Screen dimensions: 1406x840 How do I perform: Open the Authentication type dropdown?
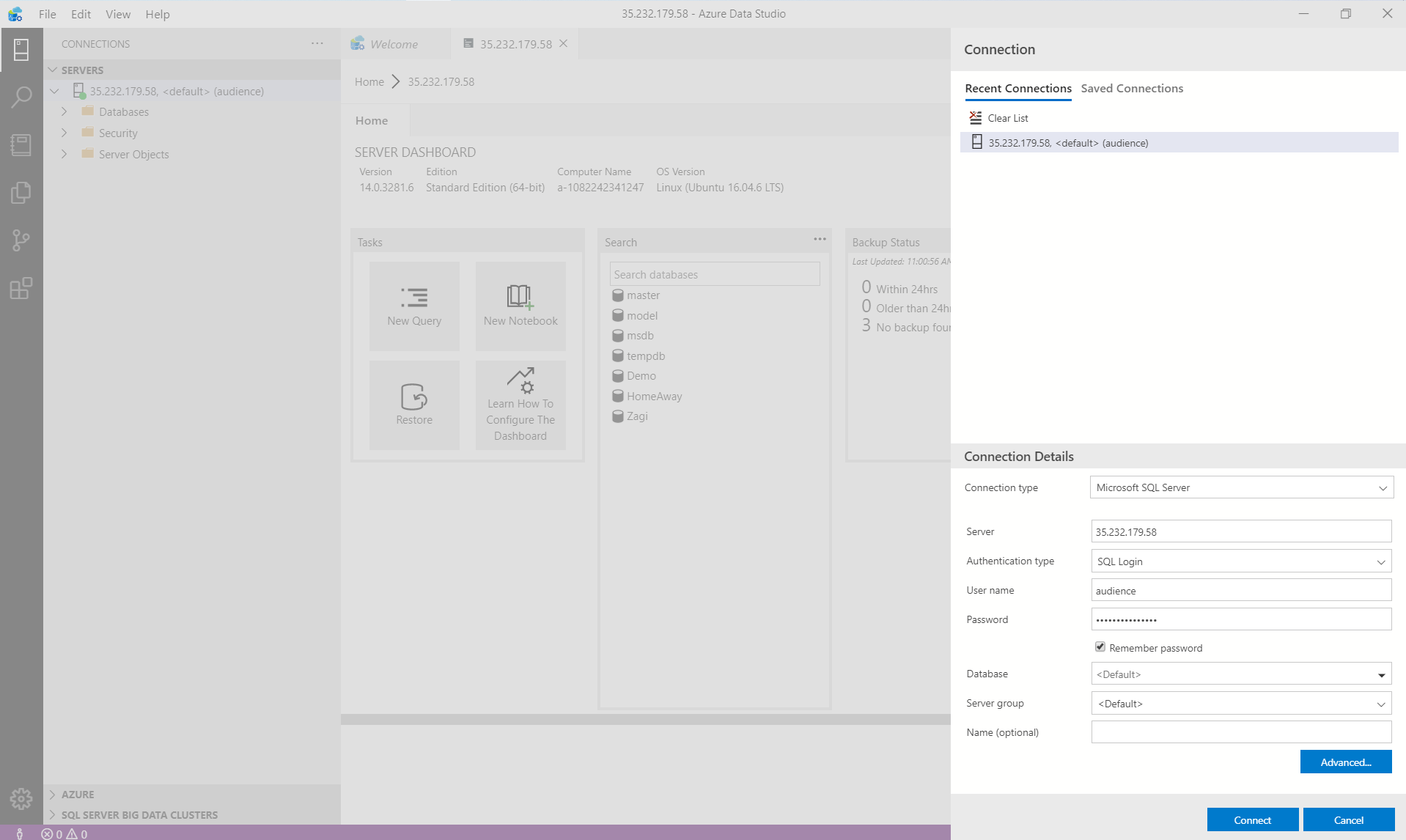click(x=1242, y=561)
